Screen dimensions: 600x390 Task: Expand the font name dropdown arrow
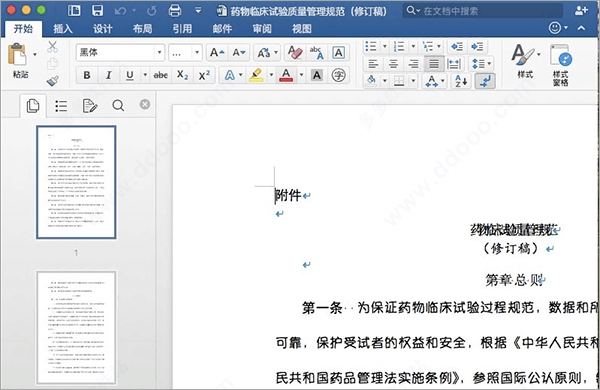(160, 52)
